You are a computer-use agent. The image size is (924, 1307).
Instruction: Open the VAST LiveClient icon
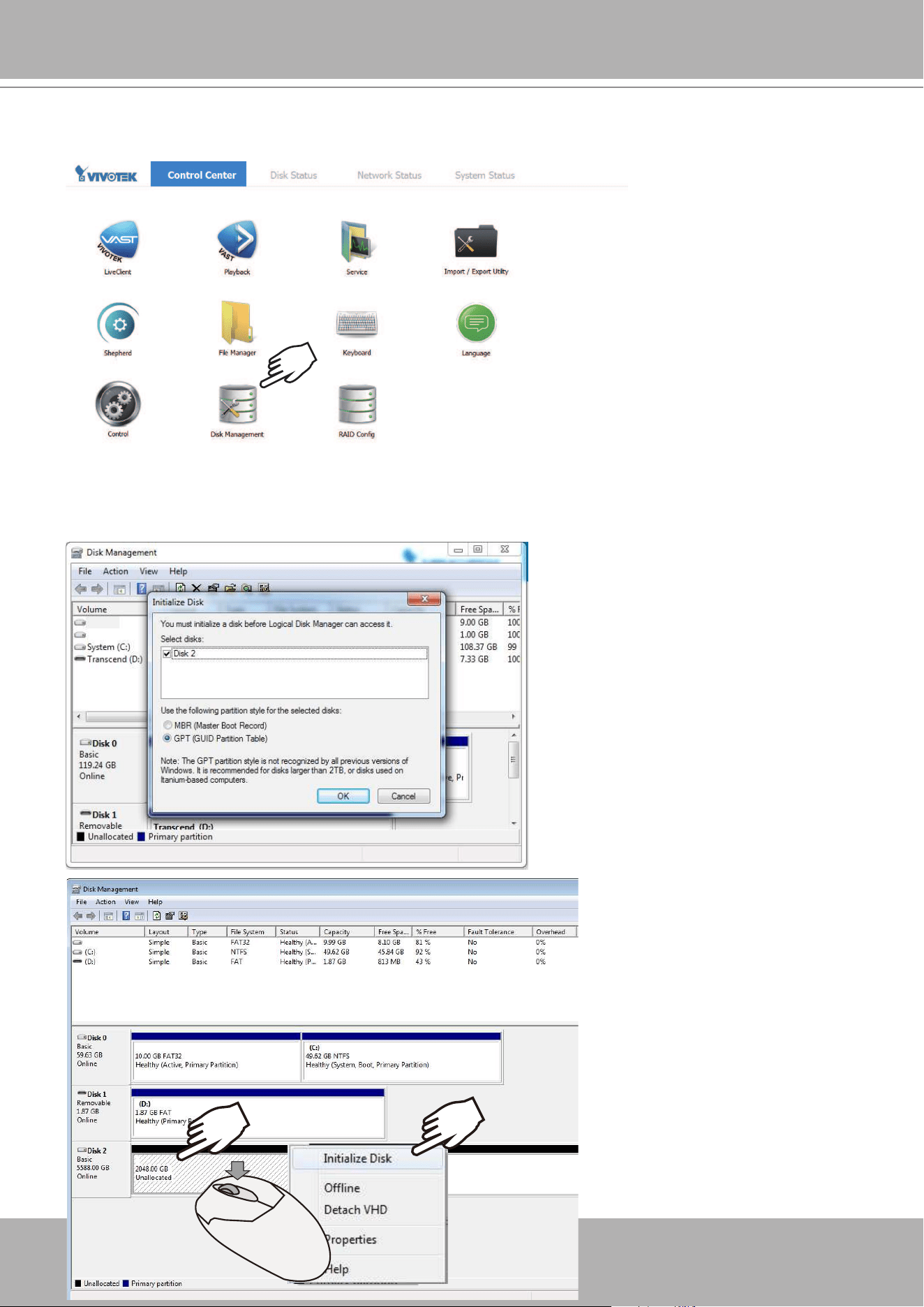tap(118, 243)
